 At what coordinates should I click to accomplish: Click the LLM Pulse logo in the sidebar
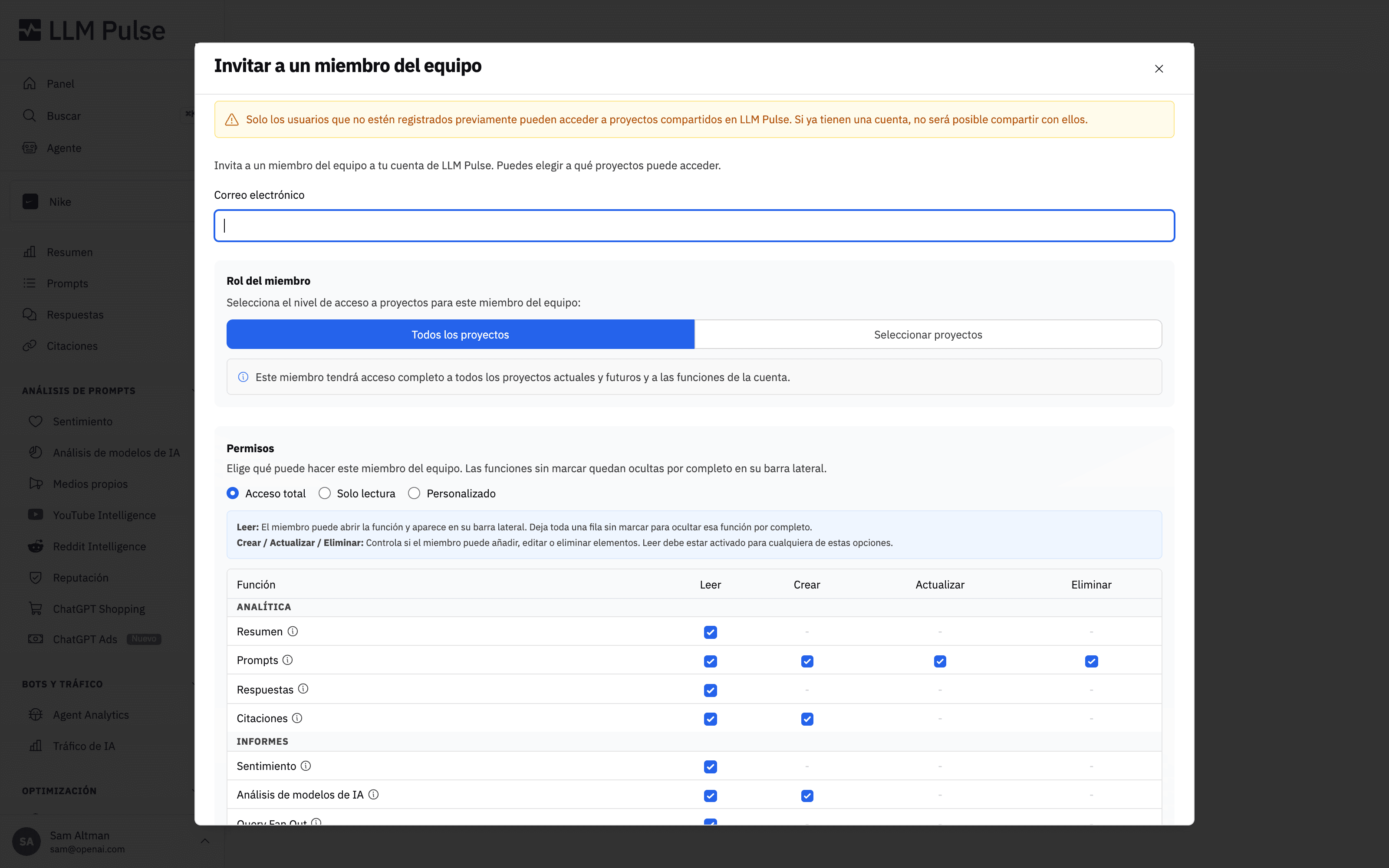(x=92, y=30)
